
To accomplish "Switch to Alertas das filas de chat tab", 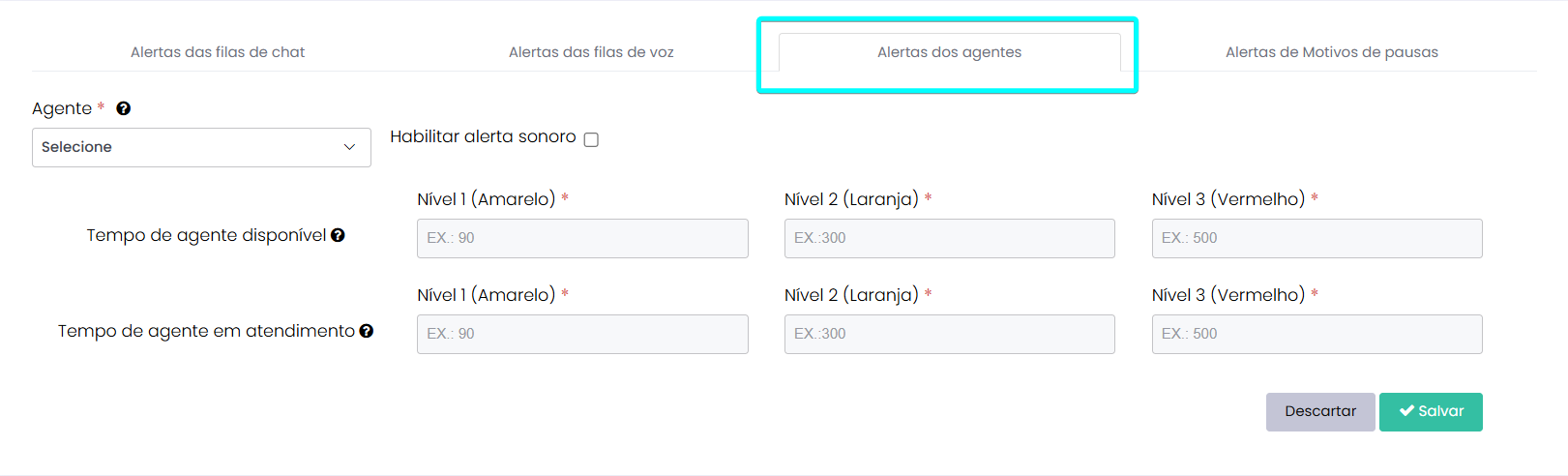I will click(218, 52).
